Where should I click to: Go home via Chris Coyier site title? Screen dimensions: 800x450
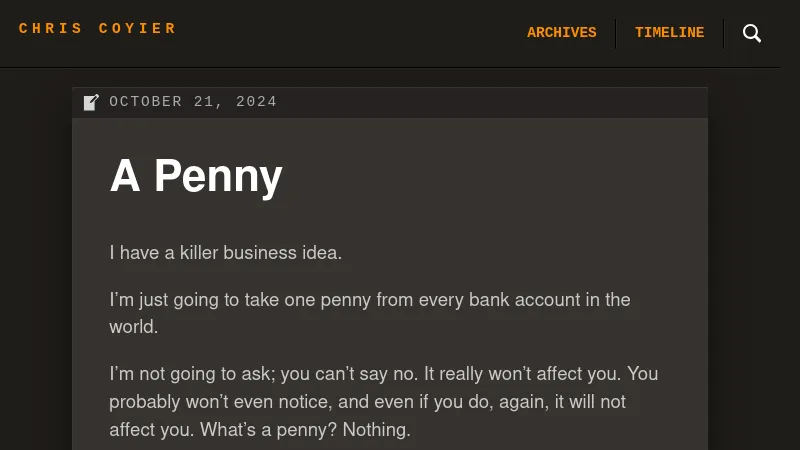[97, 29]
